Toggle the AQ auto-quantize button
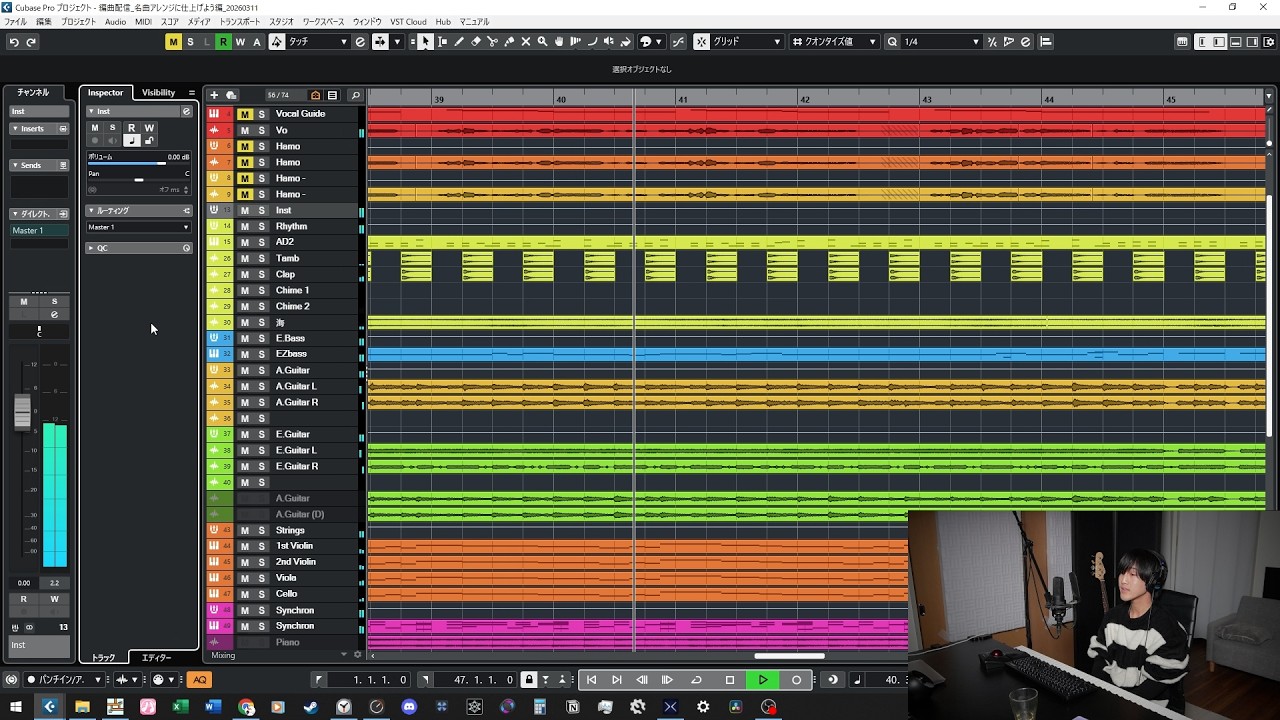Screen dimensions: 1280x720 pyautogui.click(x=199, y=680)
